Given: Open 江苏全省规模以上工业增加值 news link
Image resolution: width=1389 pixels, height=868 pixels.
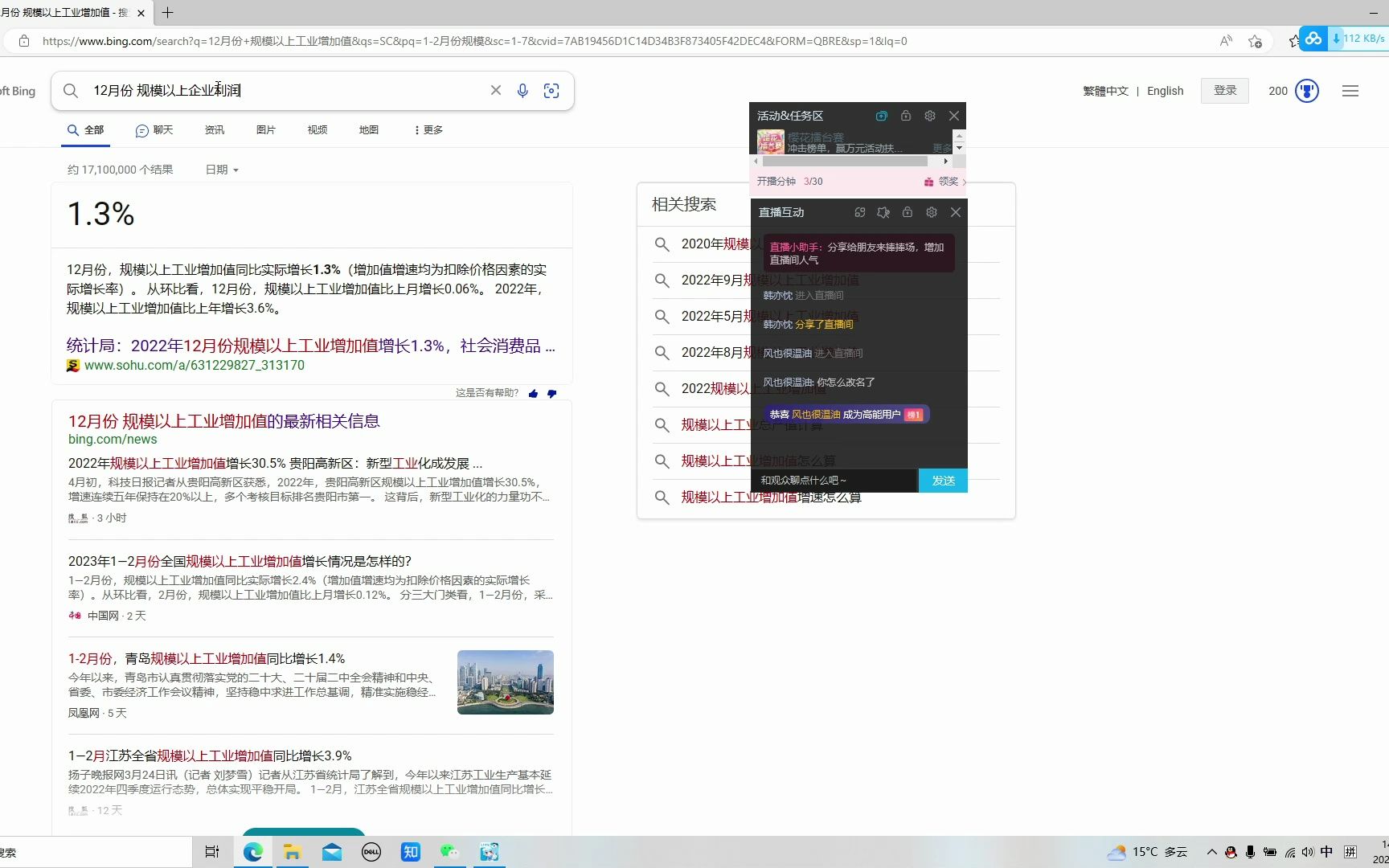Looking at the screenshot, I should (x=210, y=755).
